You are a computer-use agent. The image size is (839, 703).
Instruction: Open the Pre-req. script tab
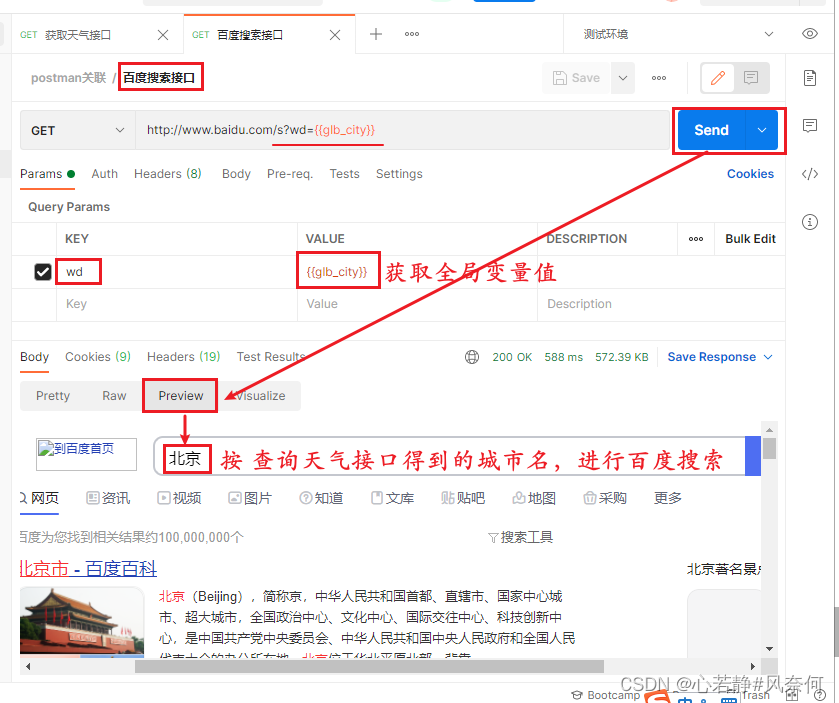(290, 174)
